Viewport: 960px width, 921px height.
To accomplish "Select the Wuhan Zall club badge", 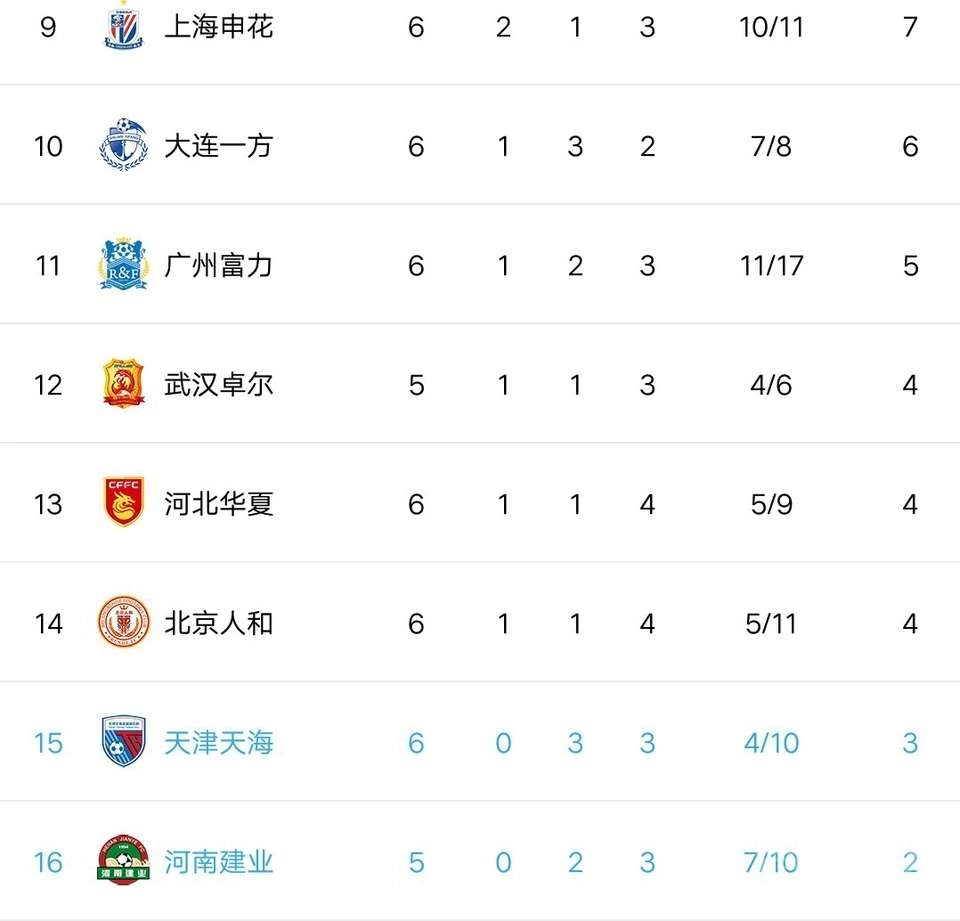I will [125, 384].
